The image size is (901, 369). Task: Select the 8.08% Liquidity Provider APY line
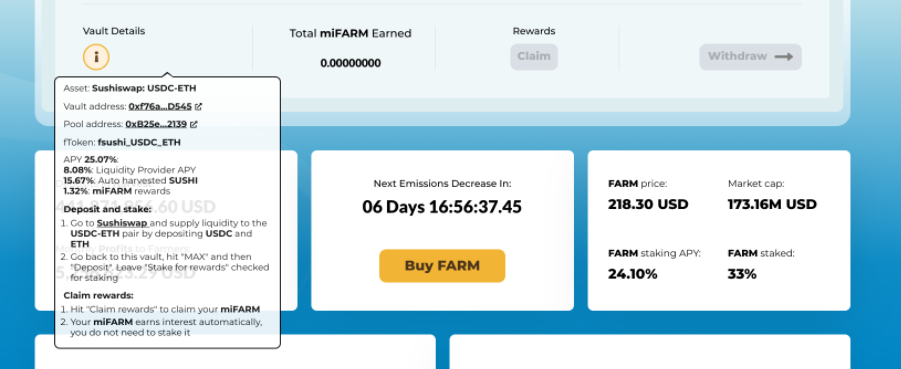point(130,170)
